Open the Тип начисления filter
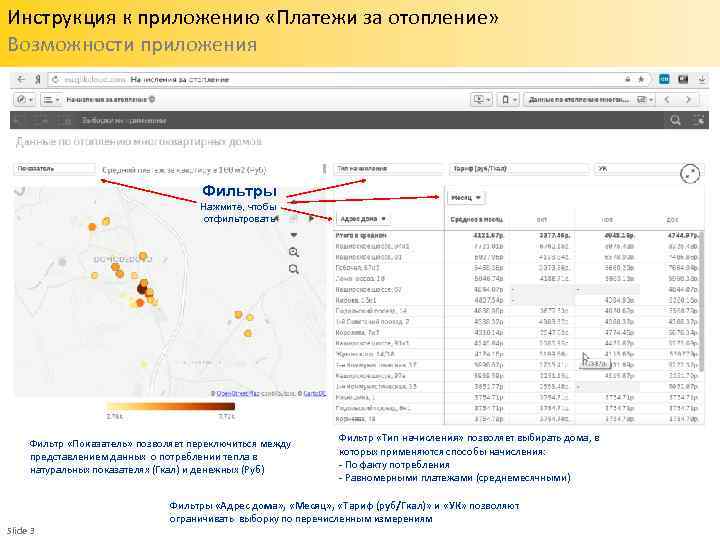The width and height of the screenshot is (720, 540). (x=388, y=169)
